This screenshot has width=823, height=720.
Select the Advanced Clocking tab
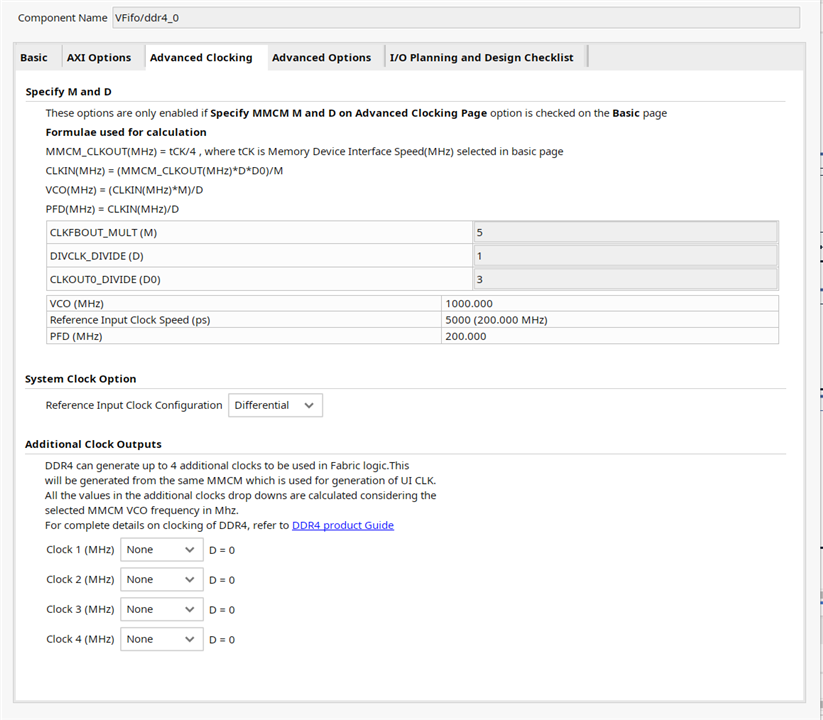coord(201,58)
